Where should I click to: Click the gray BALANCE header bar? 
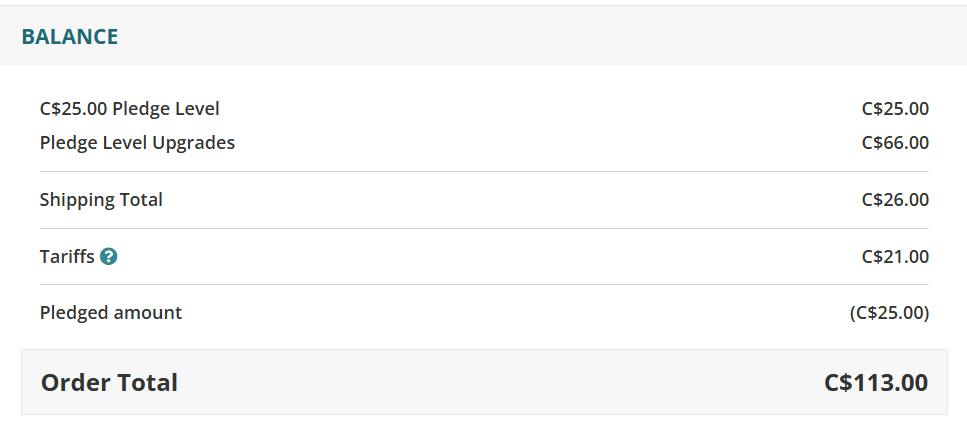pyautogui.click(x=484, y=36)
